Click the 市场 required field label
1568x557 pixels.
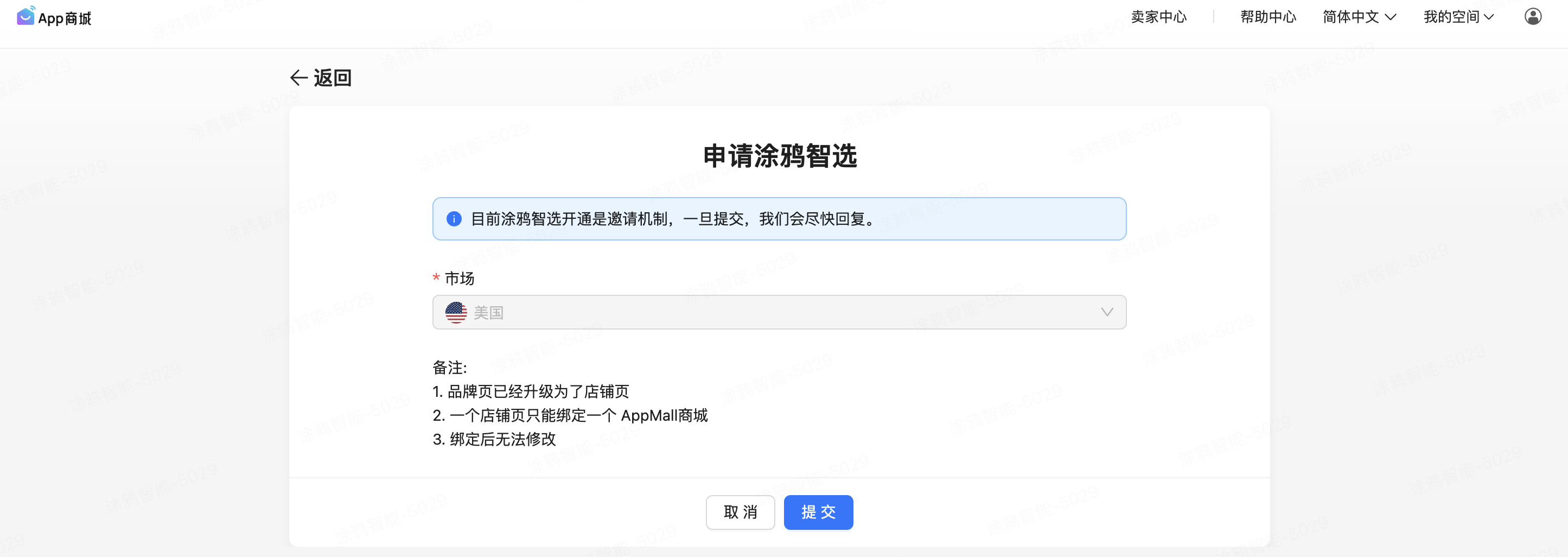coord(459,278)
